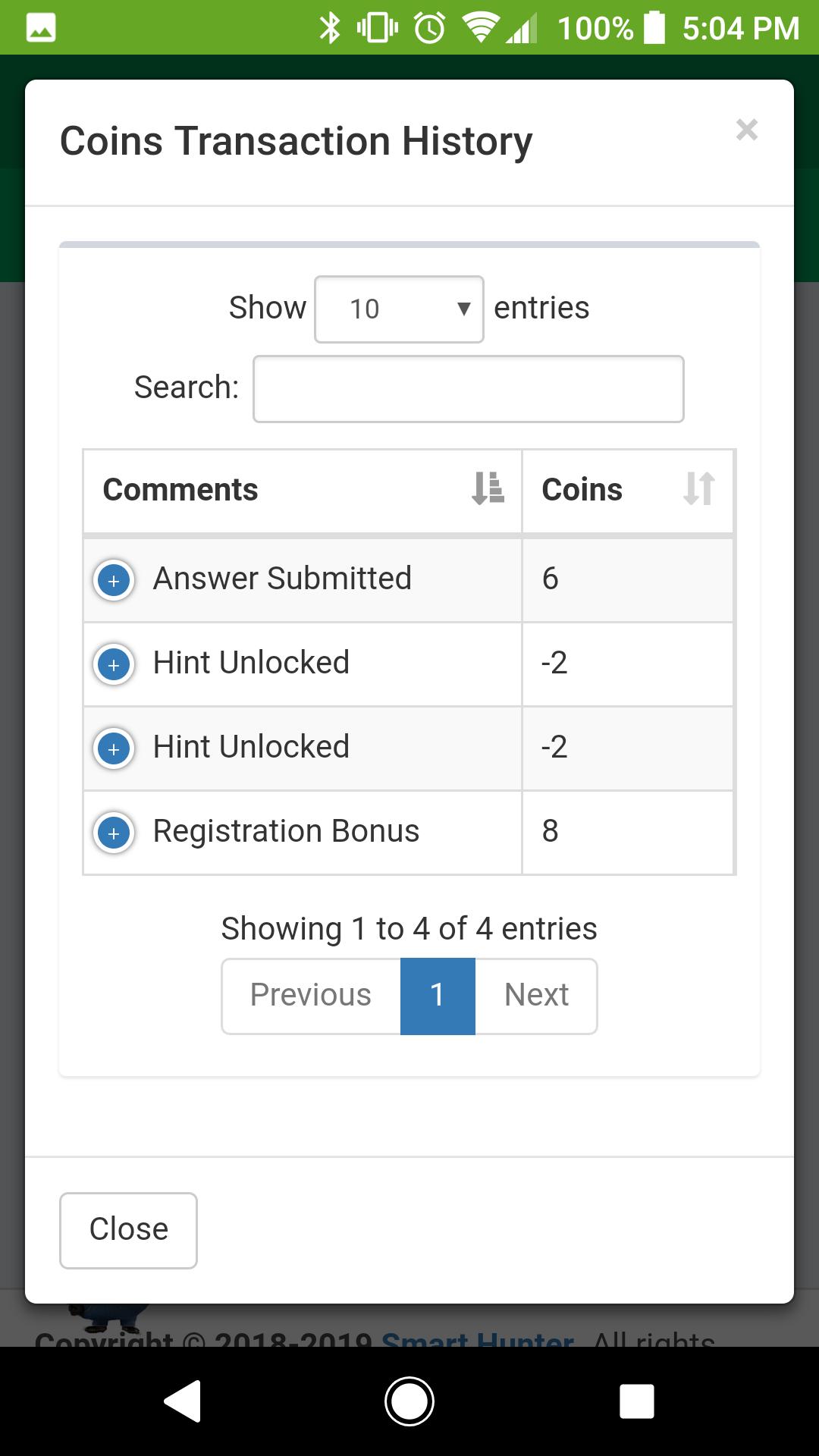Click the Comments column header
This screenshot has height=1456, width=819.
click(x=180, y=490)
